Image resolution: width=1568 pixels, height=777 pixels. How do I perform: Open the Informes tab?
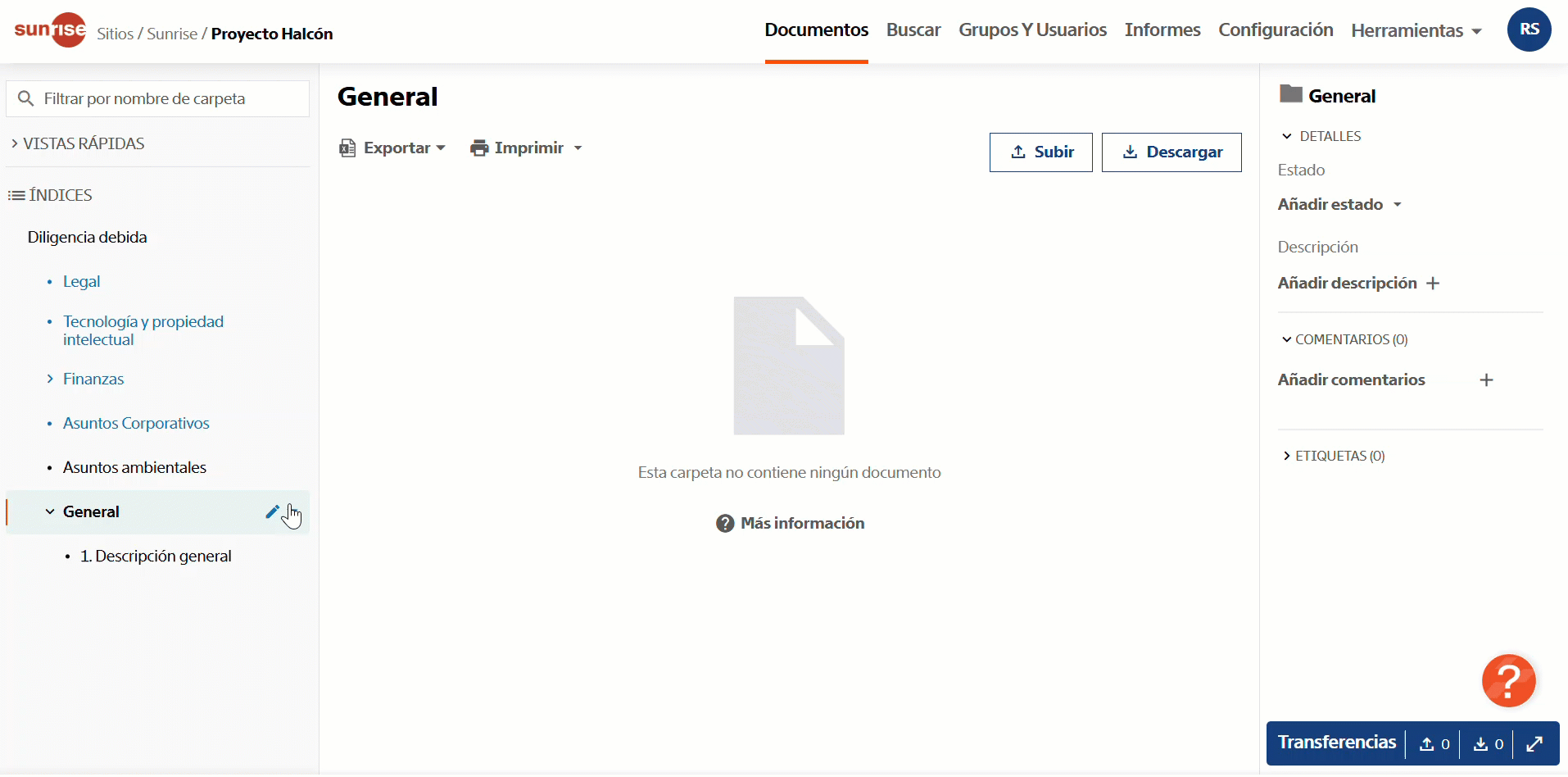coord(1162,30)
